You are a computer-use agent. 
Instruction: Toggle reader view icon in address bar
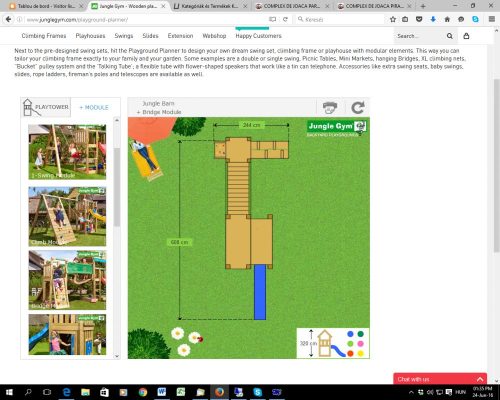pos(272,19)
